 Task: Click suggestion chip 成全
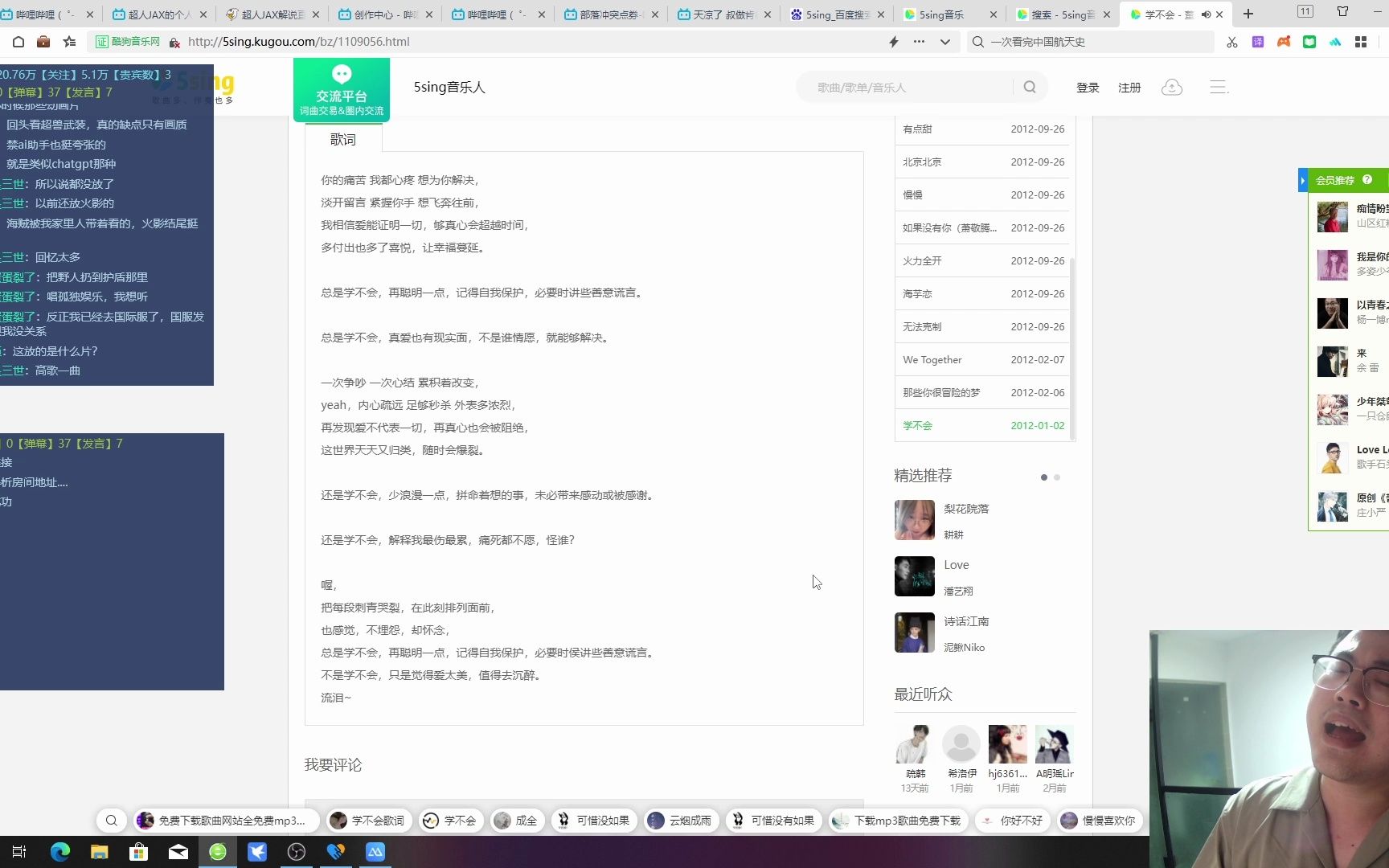point(515,821)
